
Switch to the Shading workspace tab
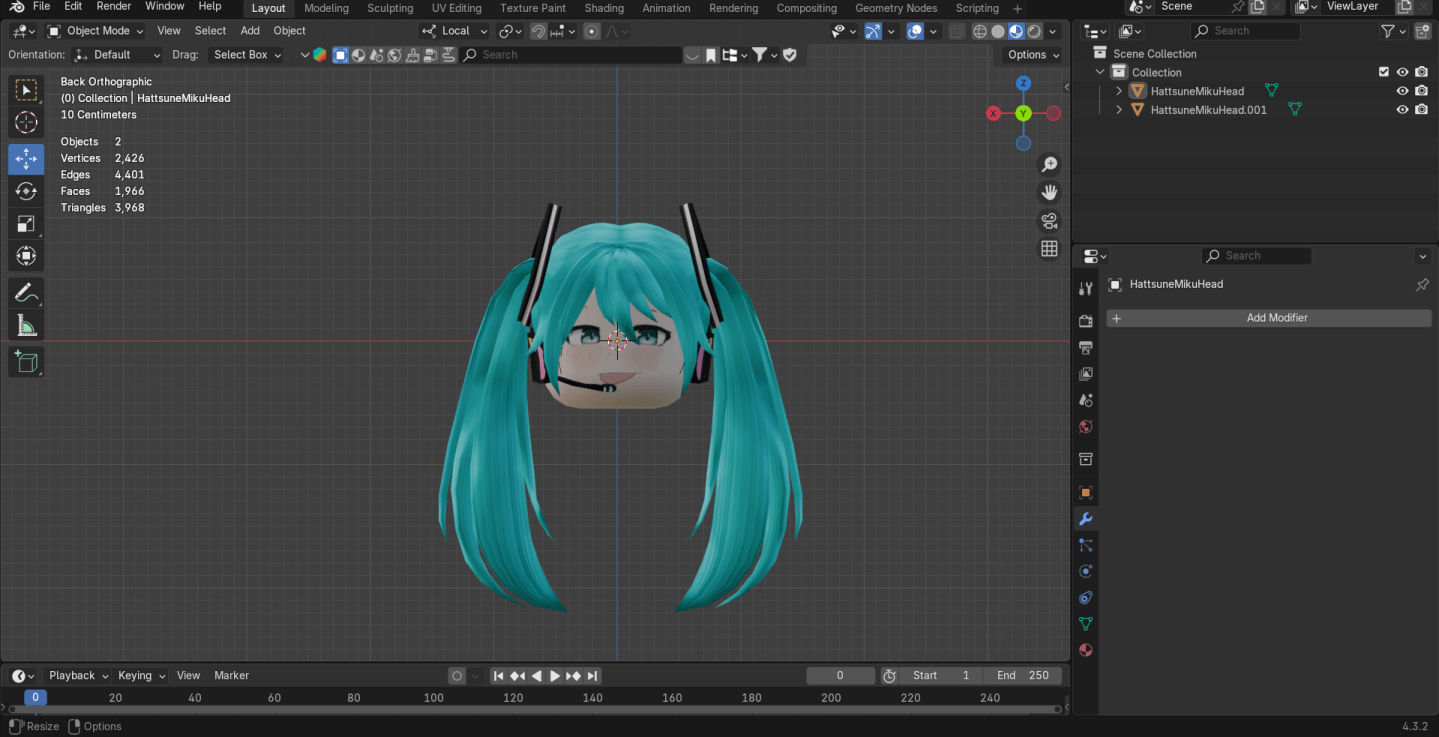603,8
